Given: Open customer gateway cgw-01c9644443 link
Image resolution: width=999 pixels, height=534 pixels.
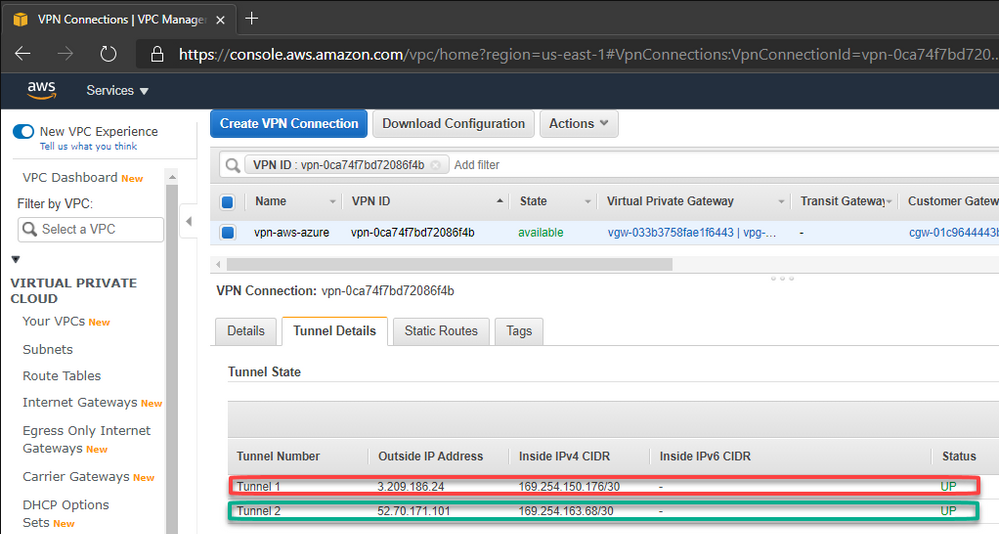Looking at the screenshot, I should click(x=953, y=233).
